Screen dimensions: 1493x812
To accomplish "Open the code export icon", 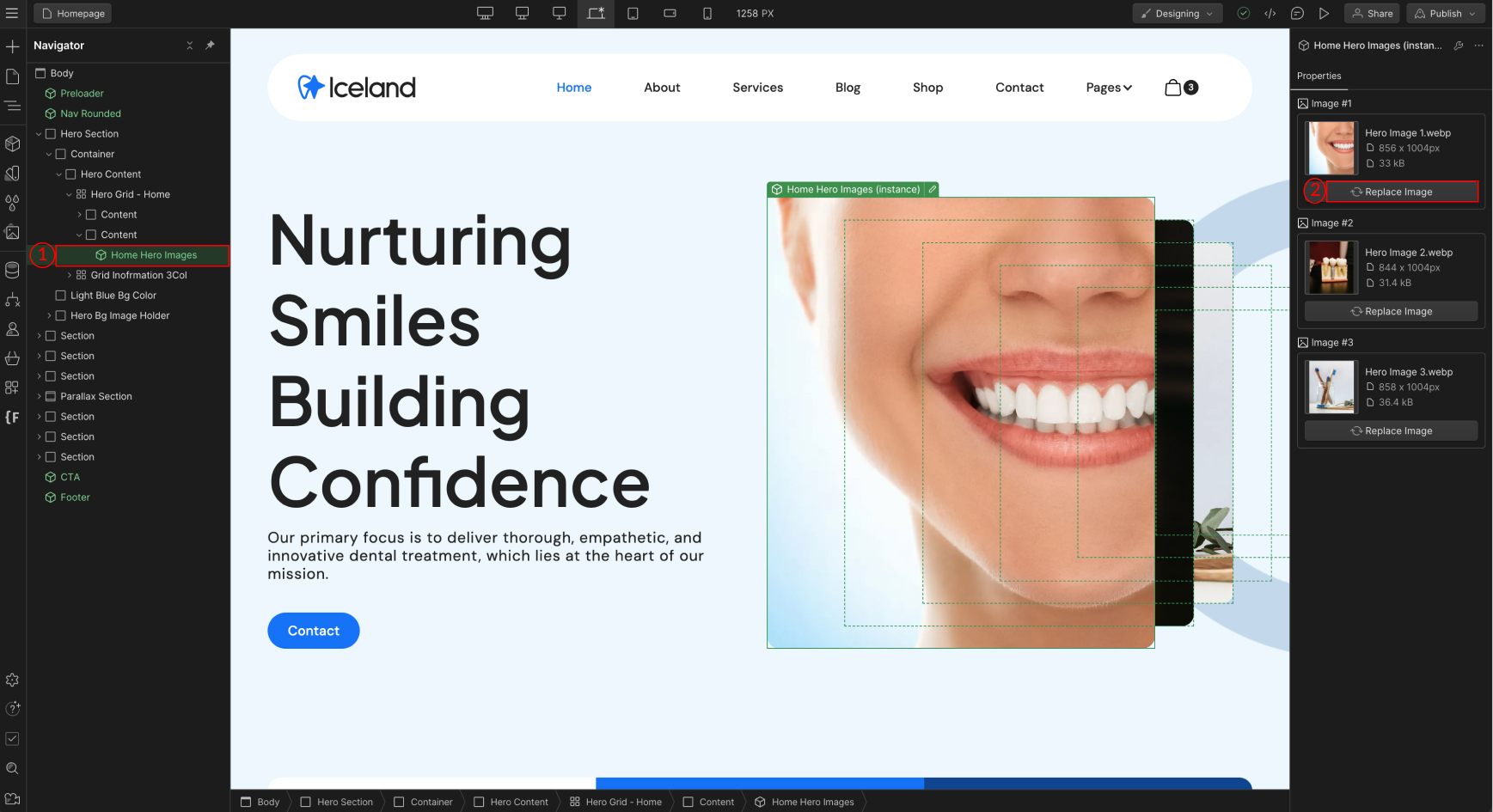I will [1270, 14].
